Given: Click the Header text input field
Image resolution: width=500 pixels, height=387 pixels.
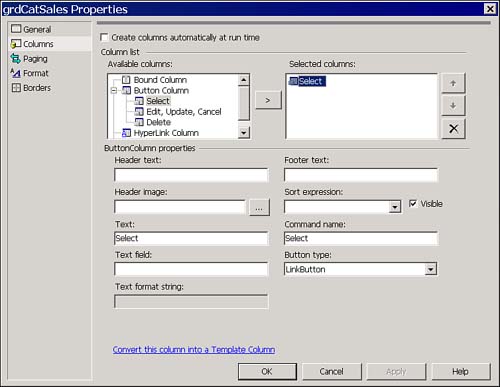Looking at the screenshot, I should pos(191,175).
